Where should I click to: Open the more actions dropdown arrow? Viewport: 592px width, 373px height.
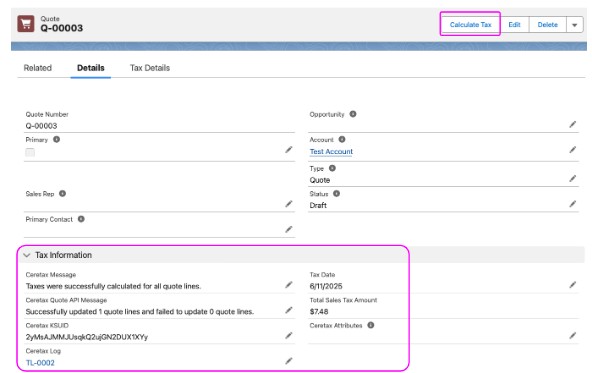575,25
